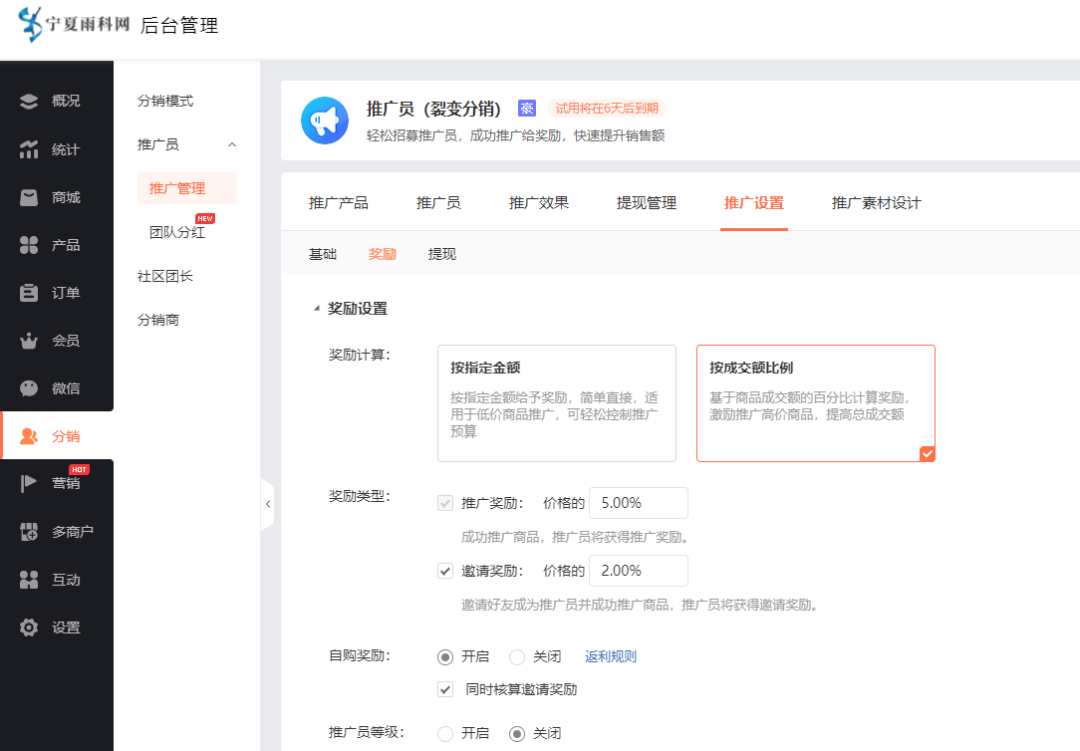The height and width of the screenshot is (751, 1080).
Task: Open the 提现 sub-tab
Action: [442, 254]
